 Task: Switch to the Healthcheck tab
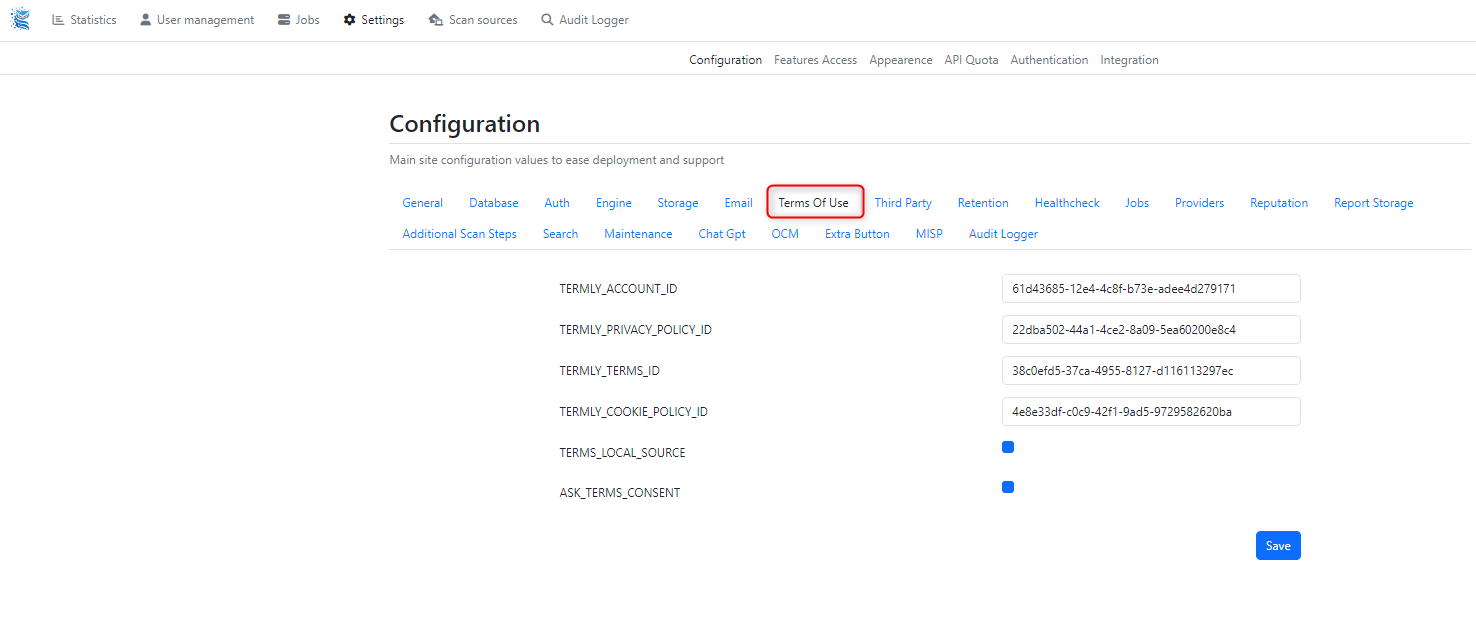click(1067, 203)
